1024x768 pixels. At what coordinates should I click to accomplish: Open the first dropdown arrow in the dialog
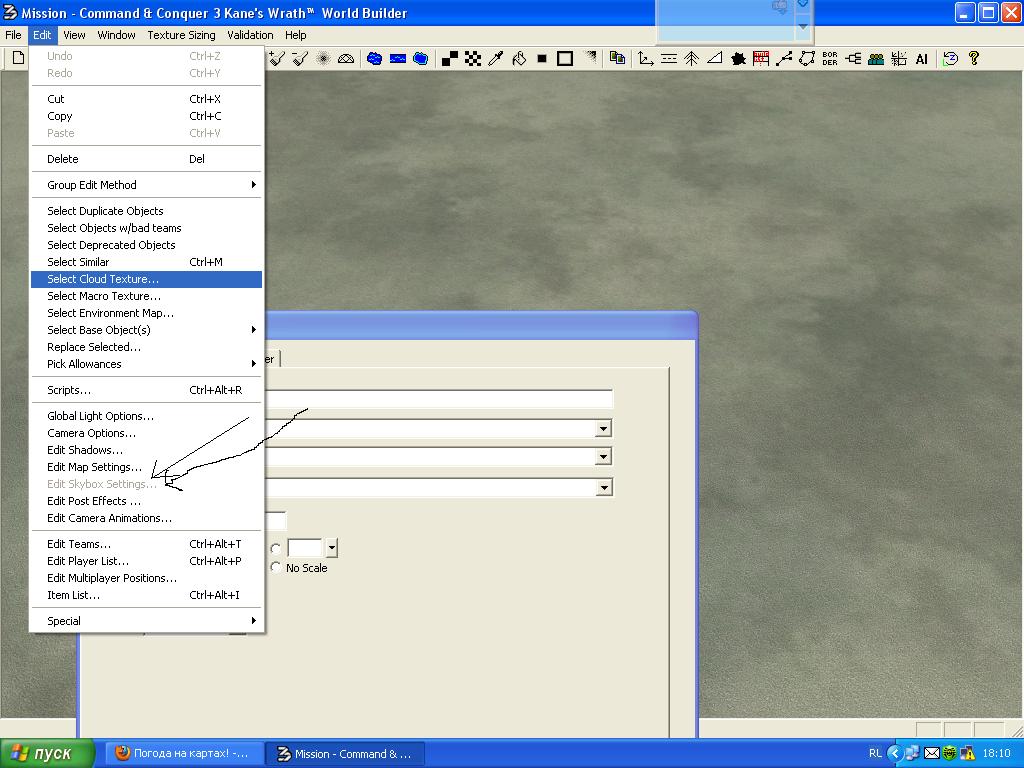(x=603, y=429)
